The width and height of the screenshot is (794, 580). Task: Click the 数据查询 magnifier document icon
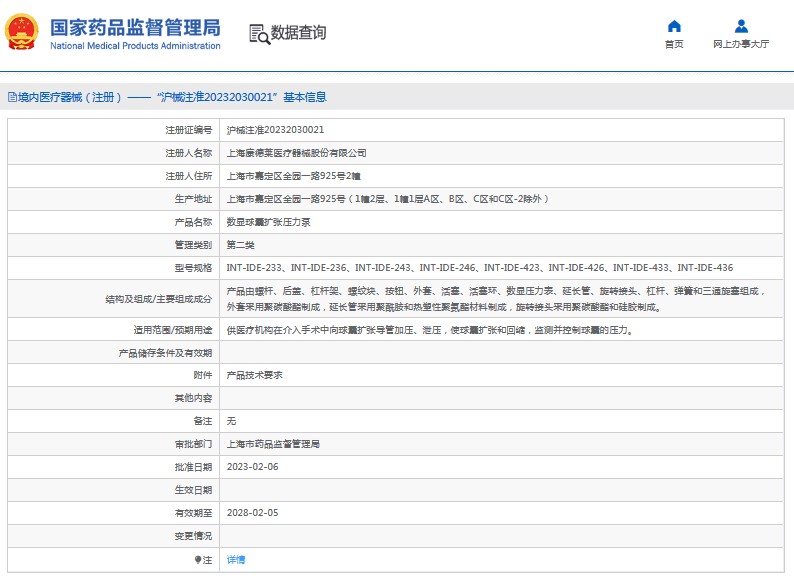point(258,33)
